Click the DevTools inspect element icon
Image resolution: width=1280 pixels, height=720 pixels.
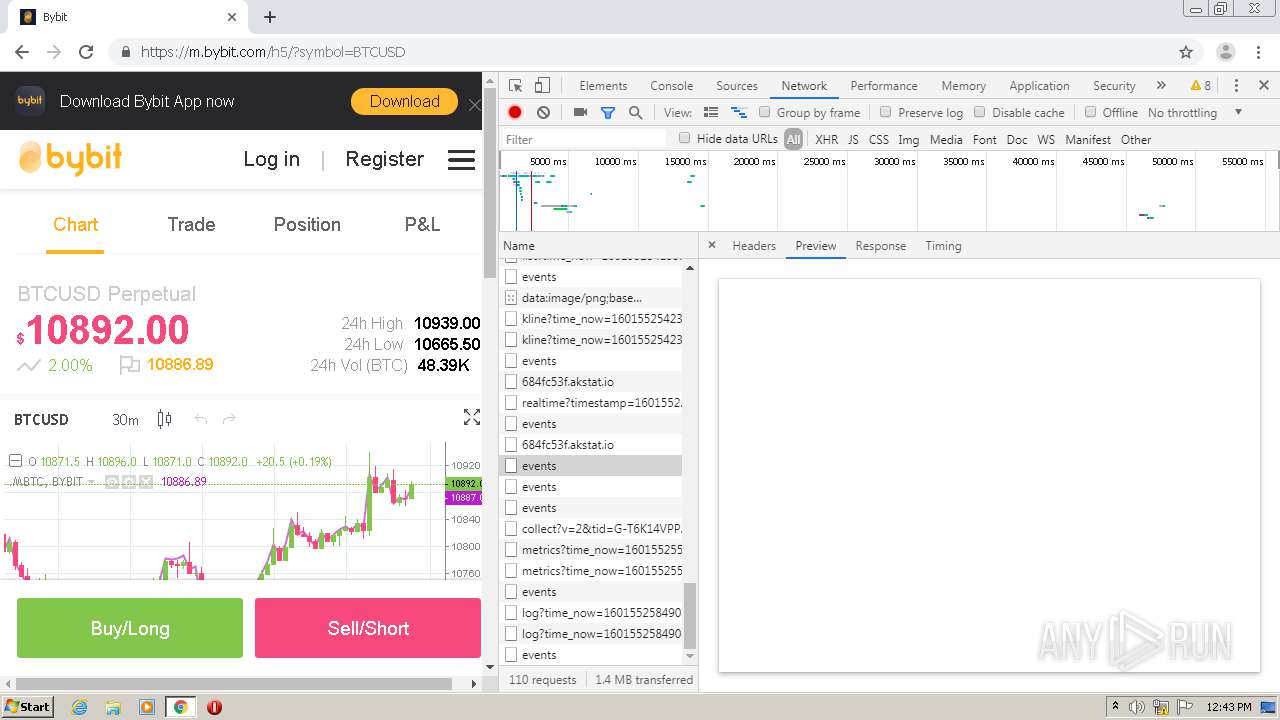(x=515, y=86)
